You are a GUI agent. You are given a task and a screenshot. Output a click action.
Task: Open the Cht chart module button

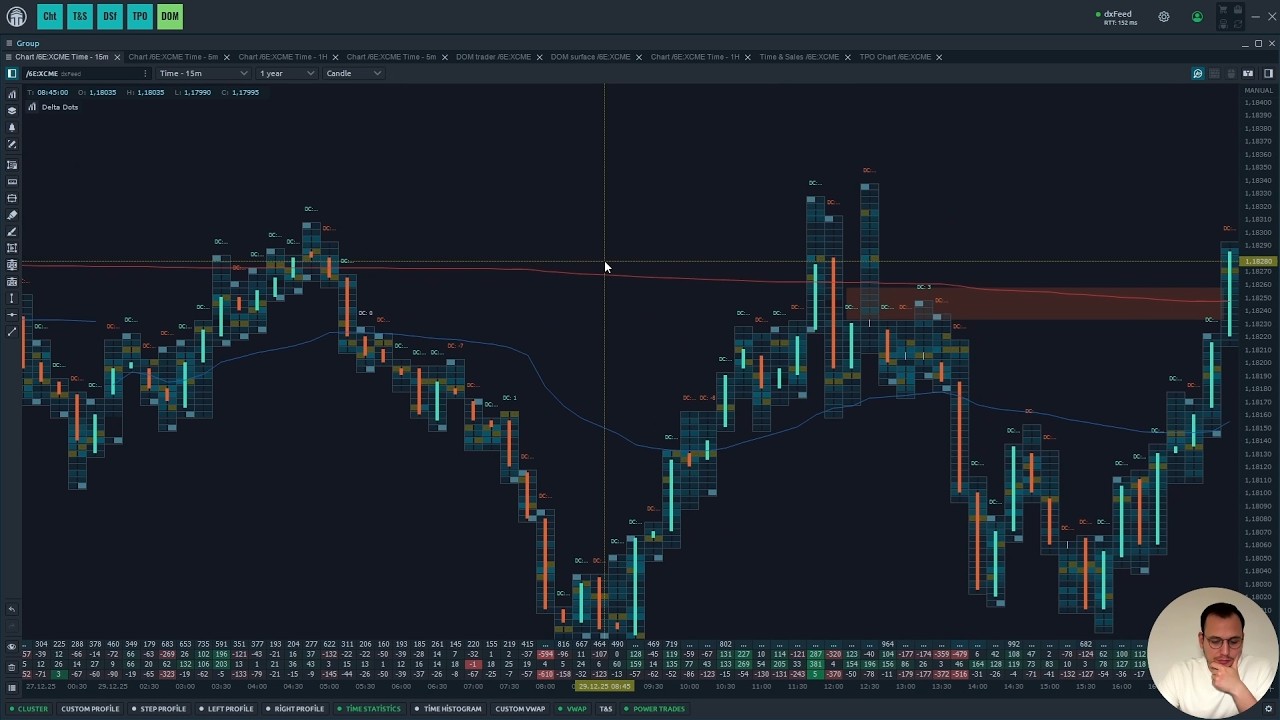point(50,16)
